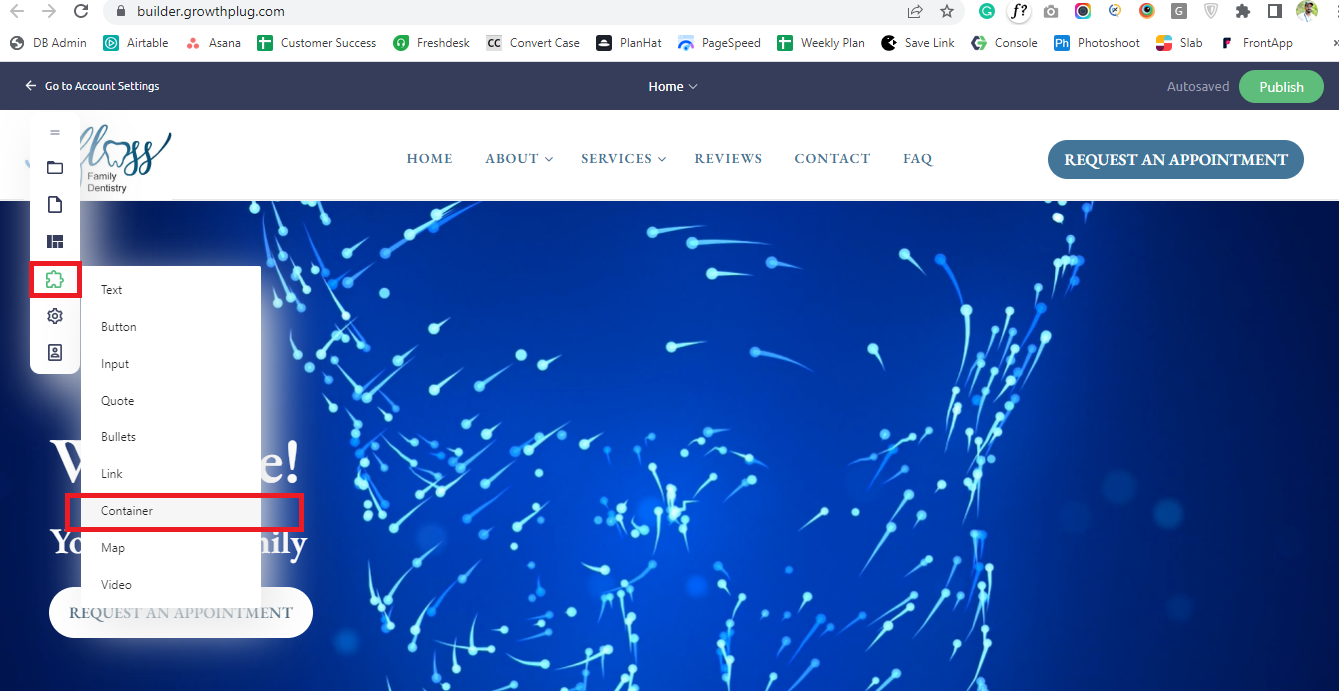Click REVIEWS in site navigation

(x=728, y=159)
